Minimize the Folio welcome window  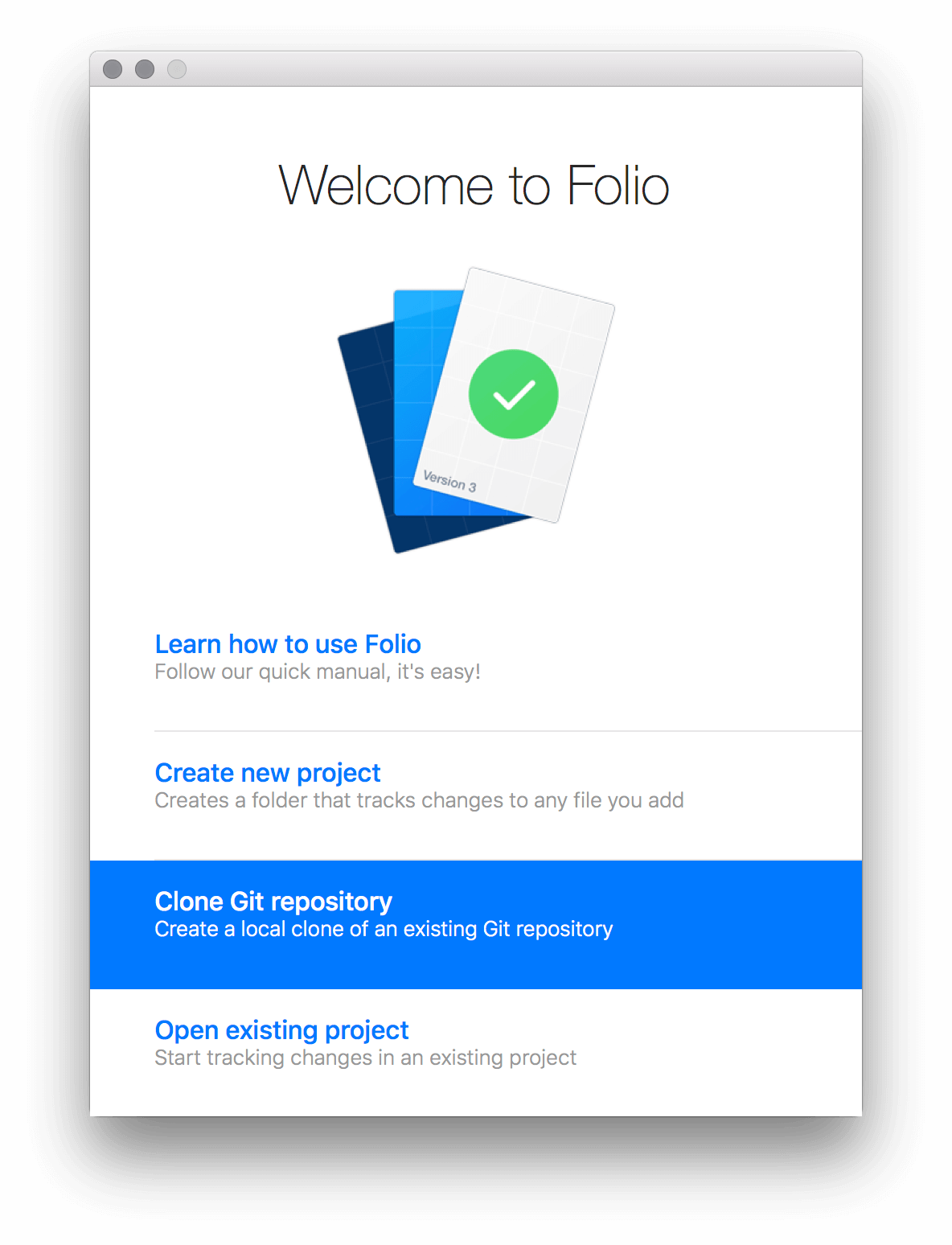point(145,70)
